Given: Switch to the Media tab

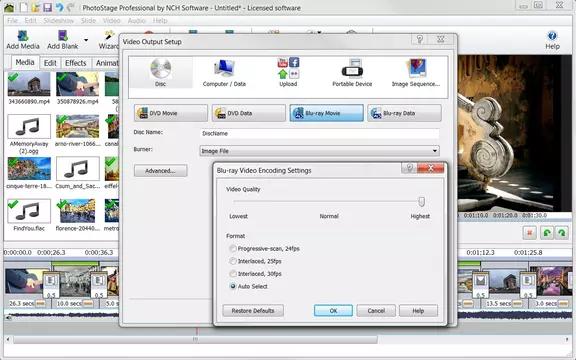Looking at the screenshot, I should tap(25, 62).
